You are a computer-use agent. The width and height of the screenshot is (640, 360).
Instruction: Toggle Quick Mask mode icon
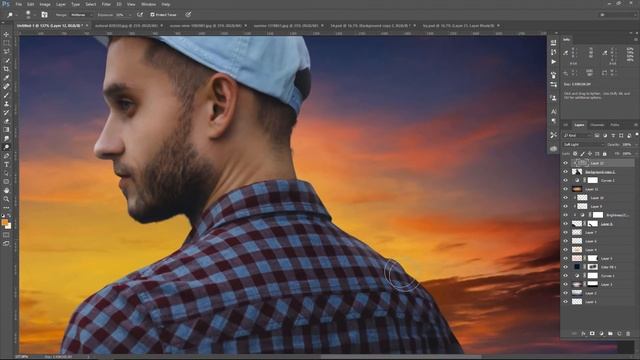(6, 235)
